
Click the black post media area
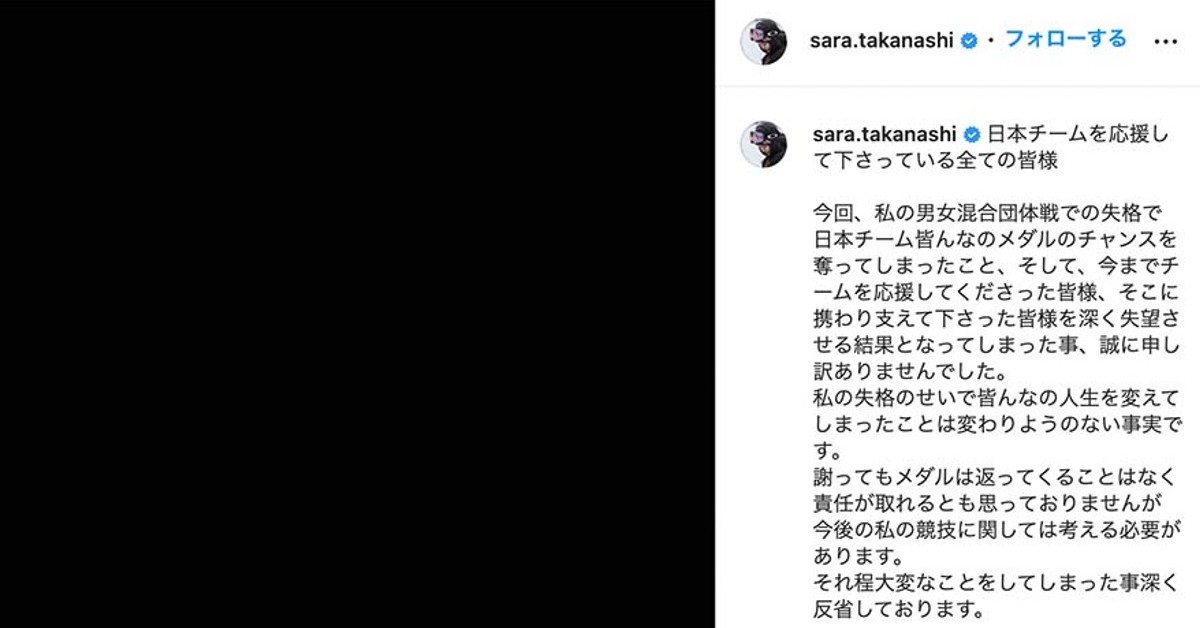point(357,314)
